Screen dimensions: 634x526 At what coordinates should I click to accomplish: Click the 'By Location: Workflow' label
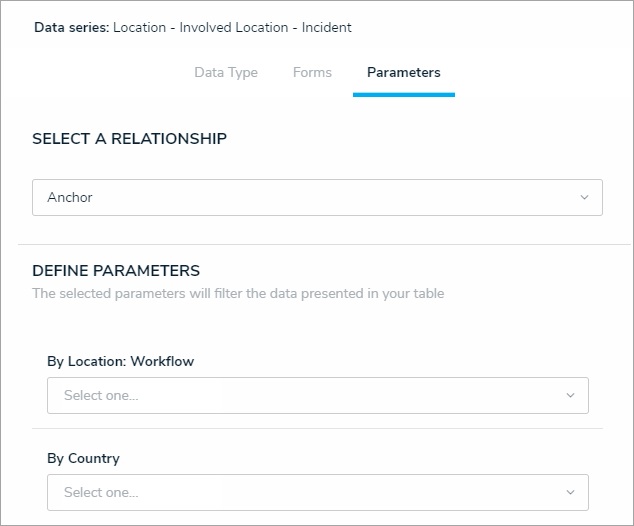(120, 361)
